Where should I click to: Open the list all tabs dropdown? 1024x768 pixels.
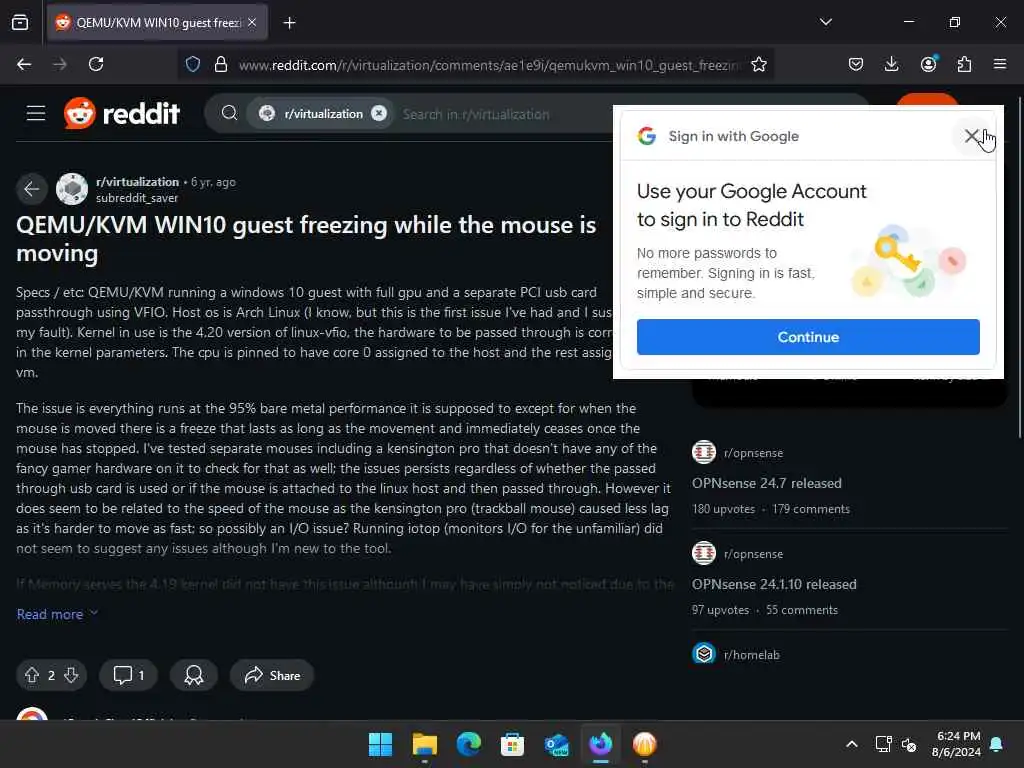tap(825, 22)
